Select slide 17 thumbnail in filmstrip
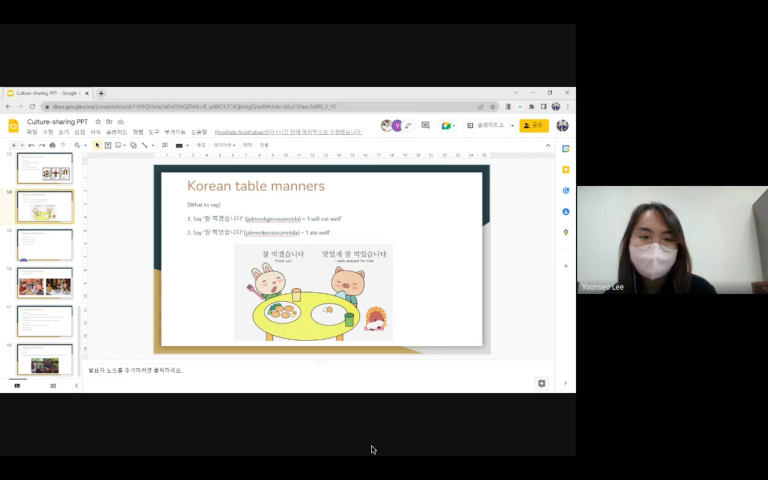 [45, 321]
